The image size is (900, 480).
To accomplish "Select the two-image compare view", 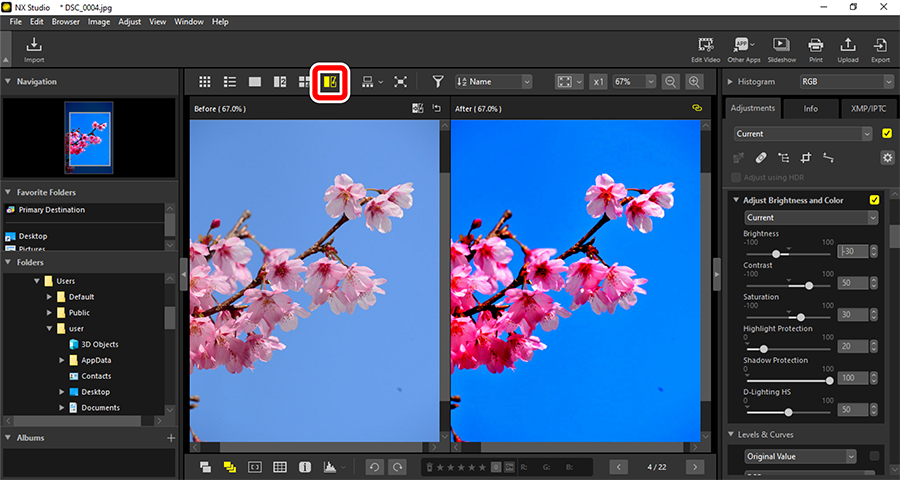I will pos(280,82).
